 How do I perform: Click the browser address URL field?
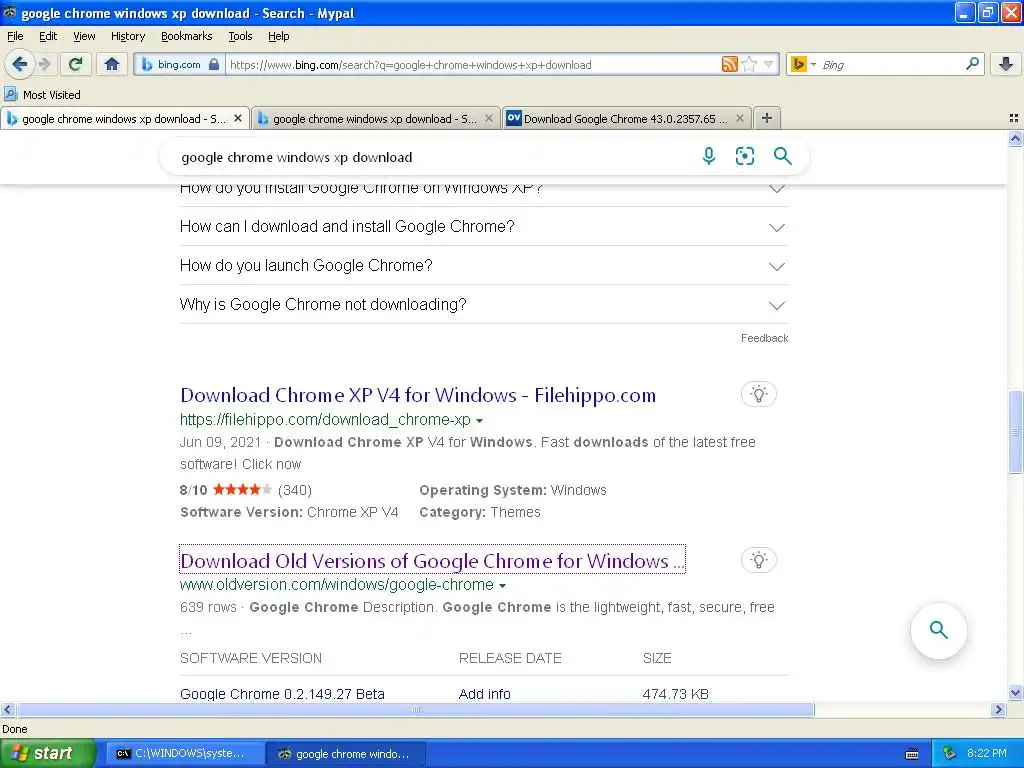(472, 65)
